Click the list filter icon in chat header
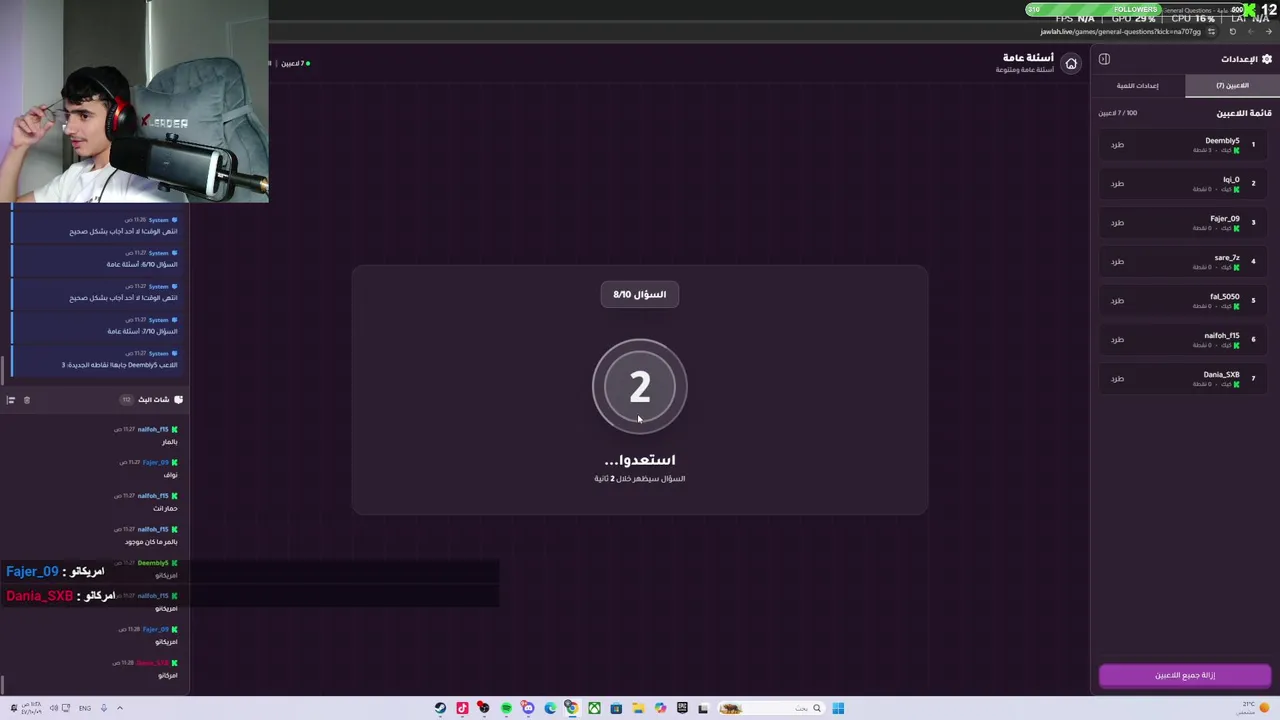This screenshot has height=720, width=1280. click(x=11, y=400)
